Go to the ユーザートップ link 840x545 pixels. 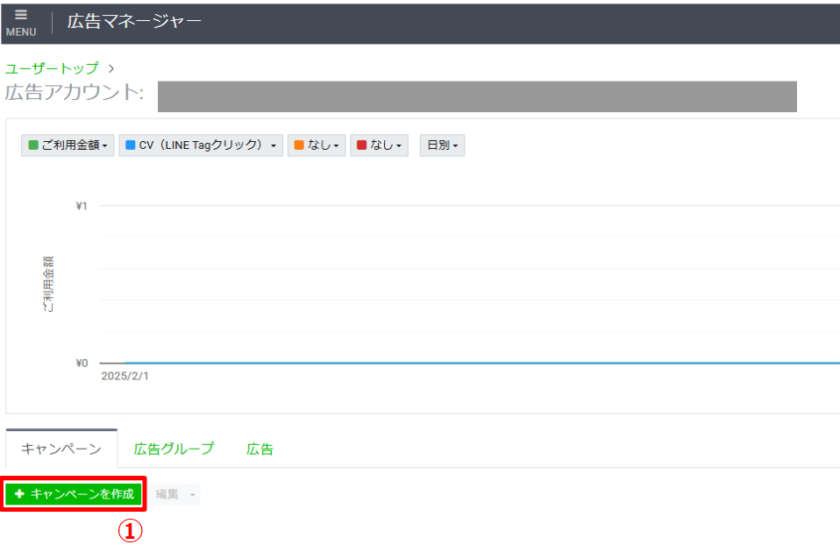click(x=52, y=68)
